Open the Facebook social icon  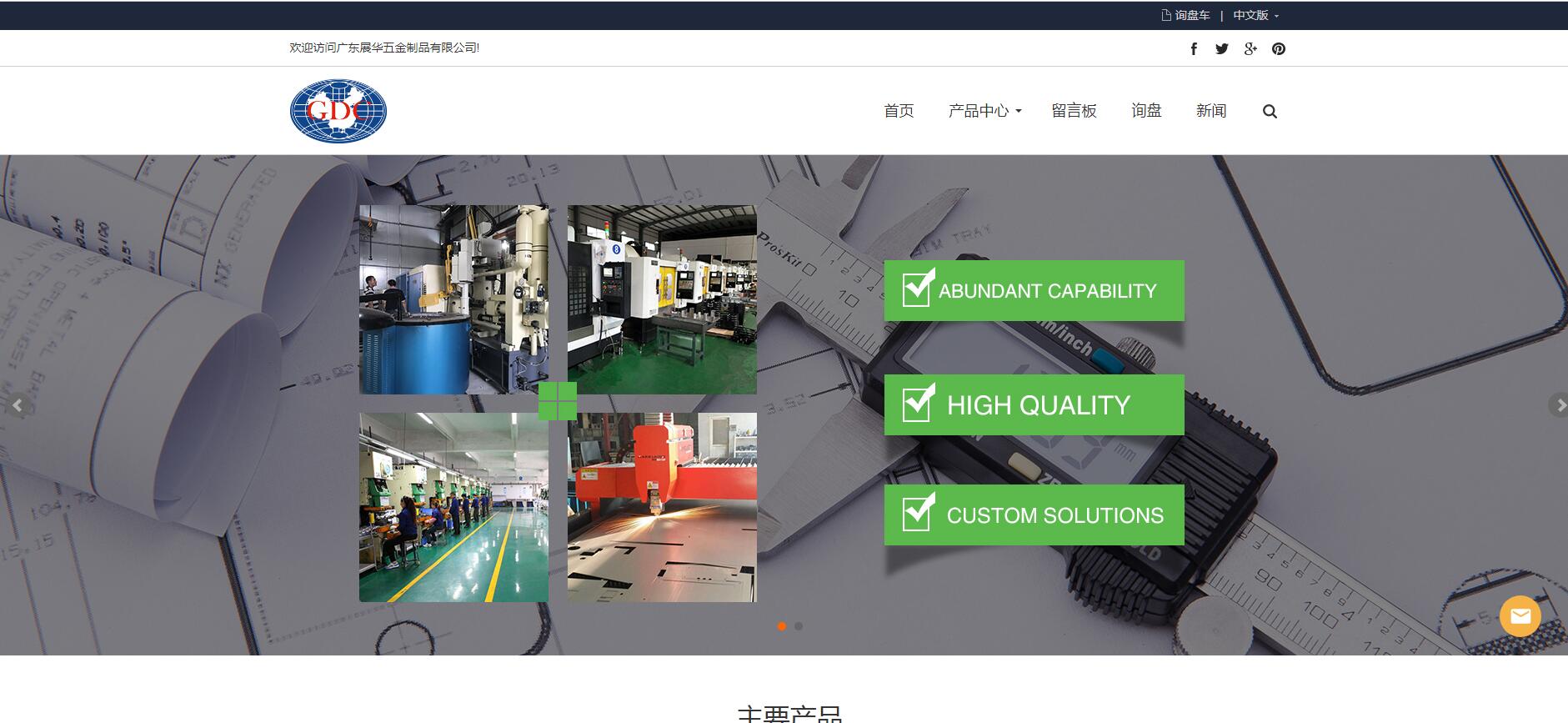[1194, 48]
